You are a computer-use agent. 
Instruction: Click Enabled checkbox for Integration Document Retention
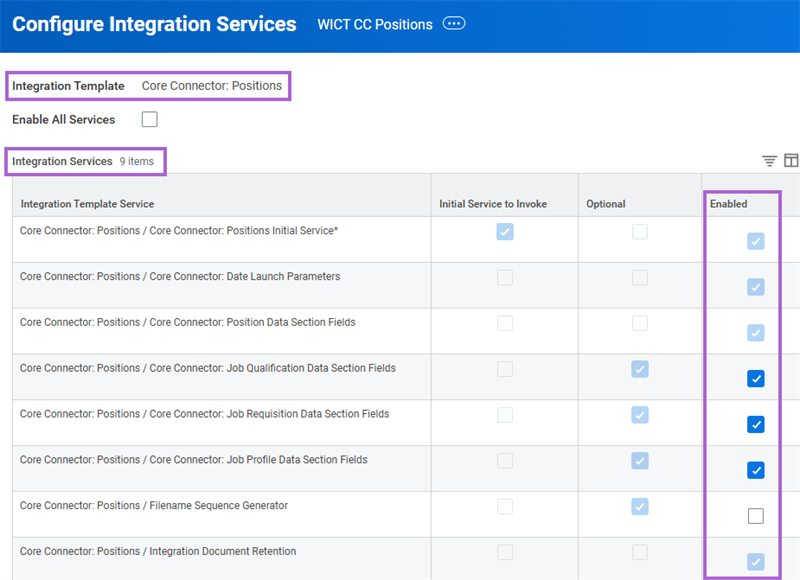tap(756, 562)
